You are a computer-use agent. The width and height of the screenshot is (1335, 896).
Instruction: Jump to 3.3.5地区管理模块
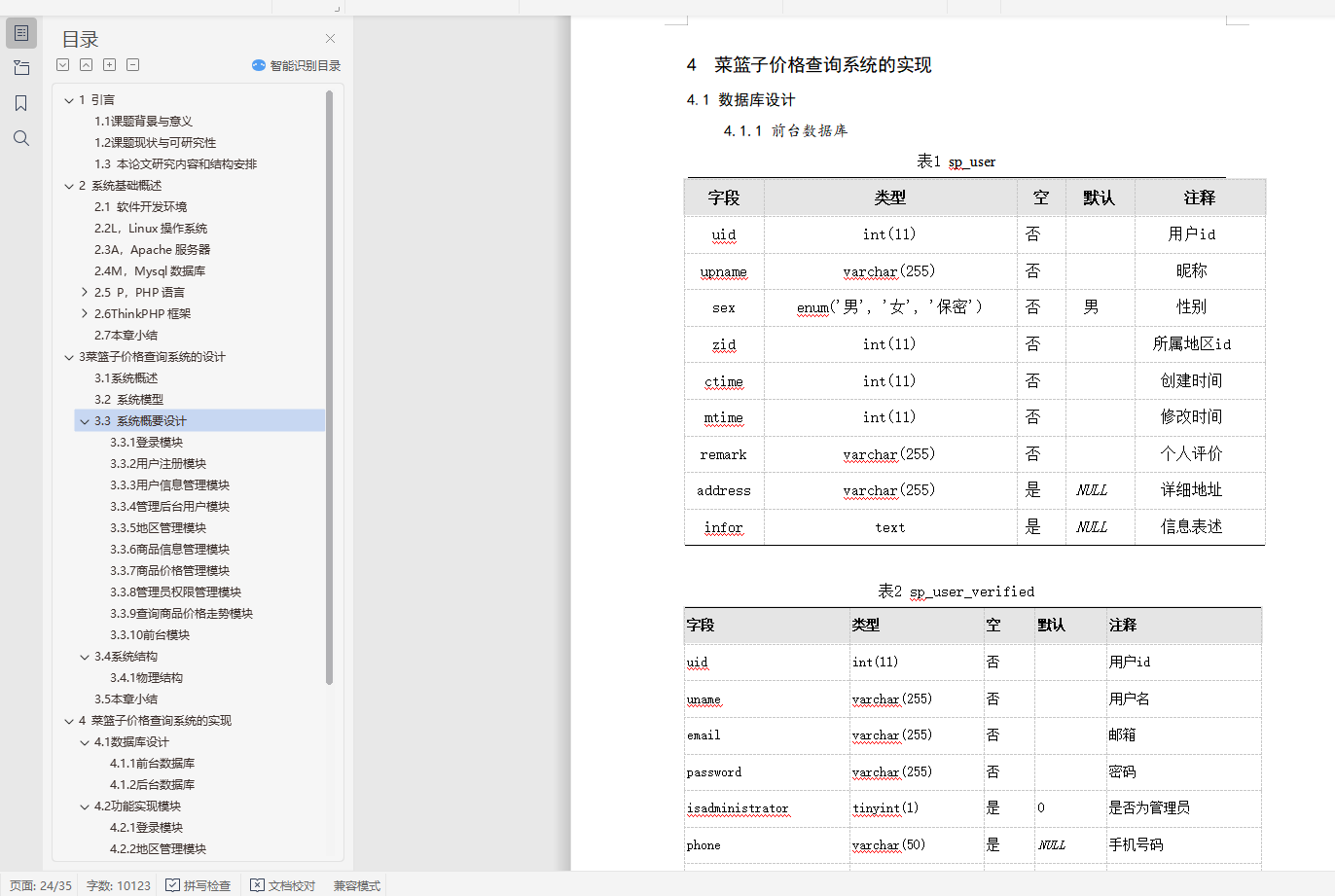click(x=158, y=528)
